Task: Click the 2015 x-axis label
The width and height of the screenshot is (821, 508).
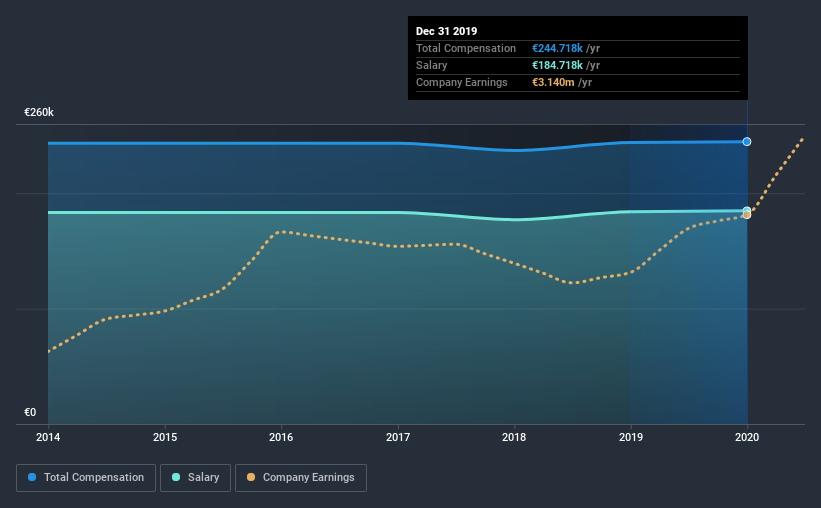Action: click(165, 437)
